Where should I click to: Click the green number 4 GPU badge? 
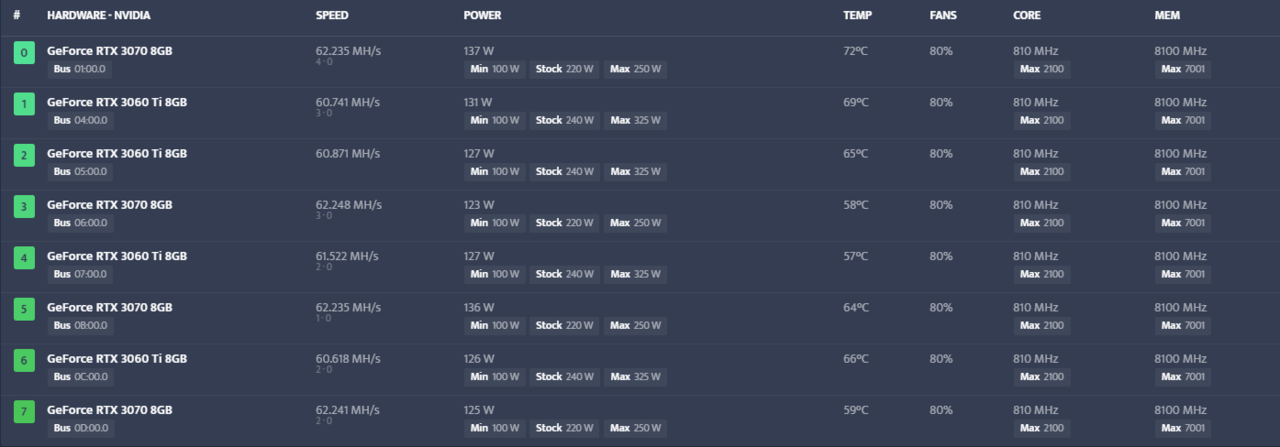click(24, 258)
